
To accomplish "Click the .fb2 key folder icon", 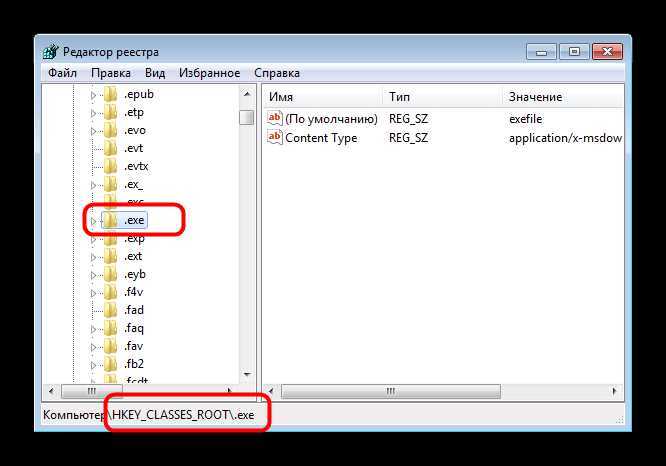I will tap(110, 364).
